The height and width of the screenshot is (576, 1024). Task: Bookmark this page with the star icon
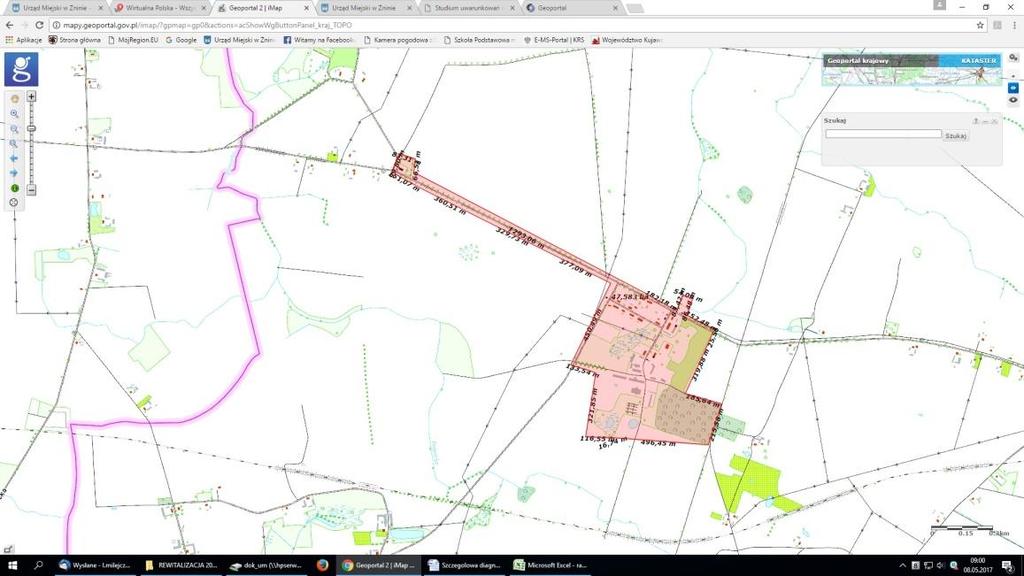point(980,25)
